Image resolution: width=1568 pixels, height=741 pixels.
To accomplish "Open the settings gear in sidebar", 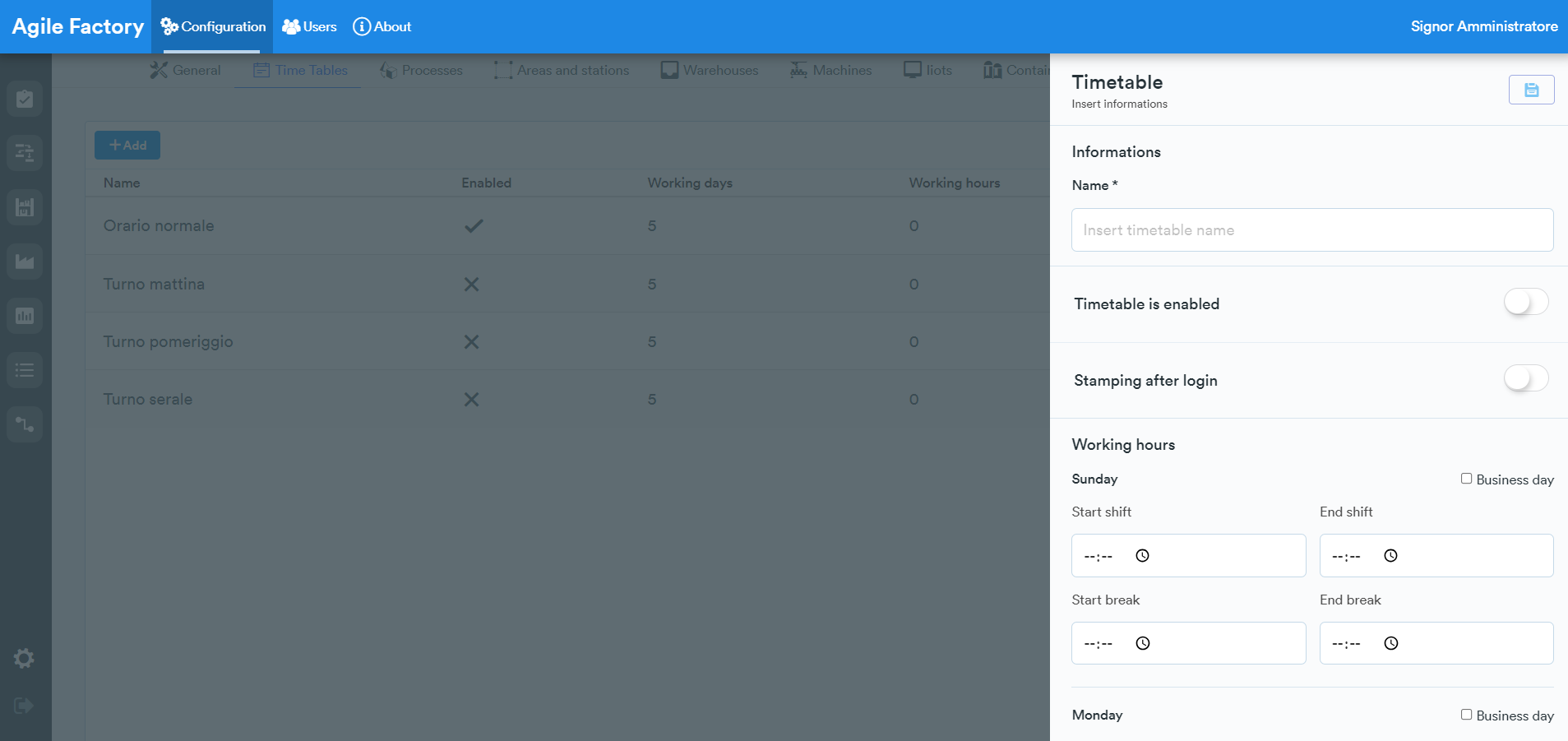I will pyautogui.click(x=24, y=658).
